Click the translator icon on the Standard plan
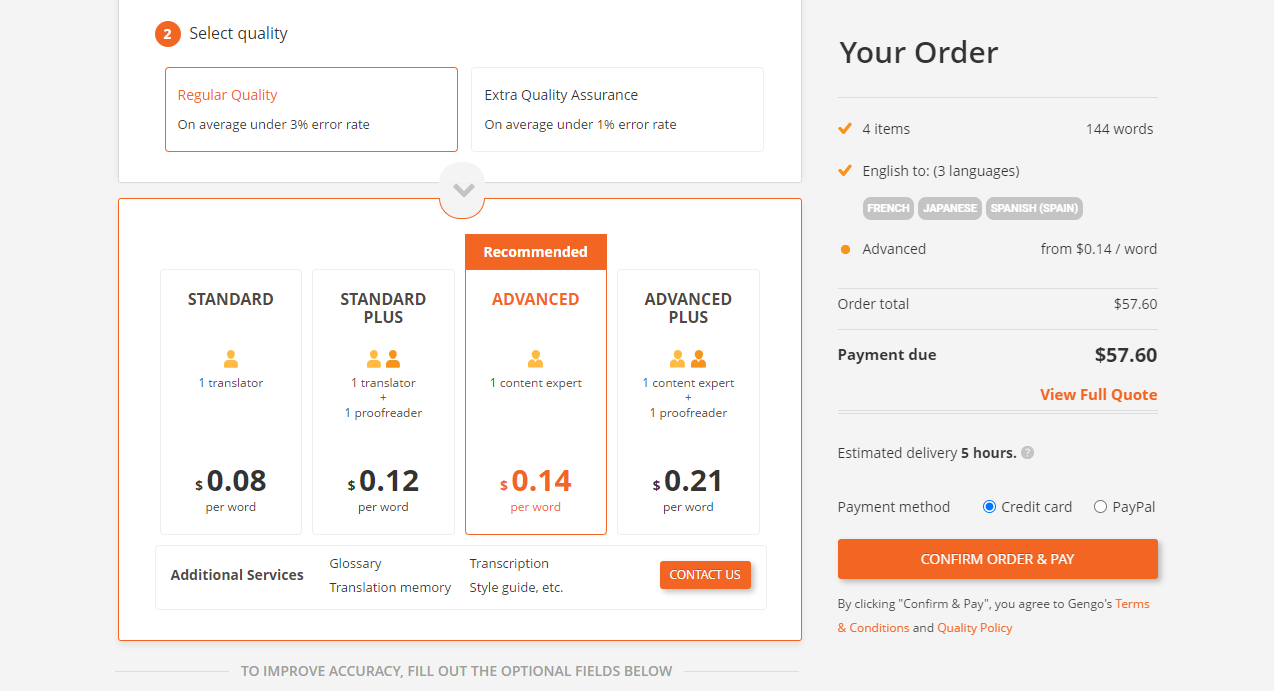Viewport: 1274px width, 691px height. (230, 360)
